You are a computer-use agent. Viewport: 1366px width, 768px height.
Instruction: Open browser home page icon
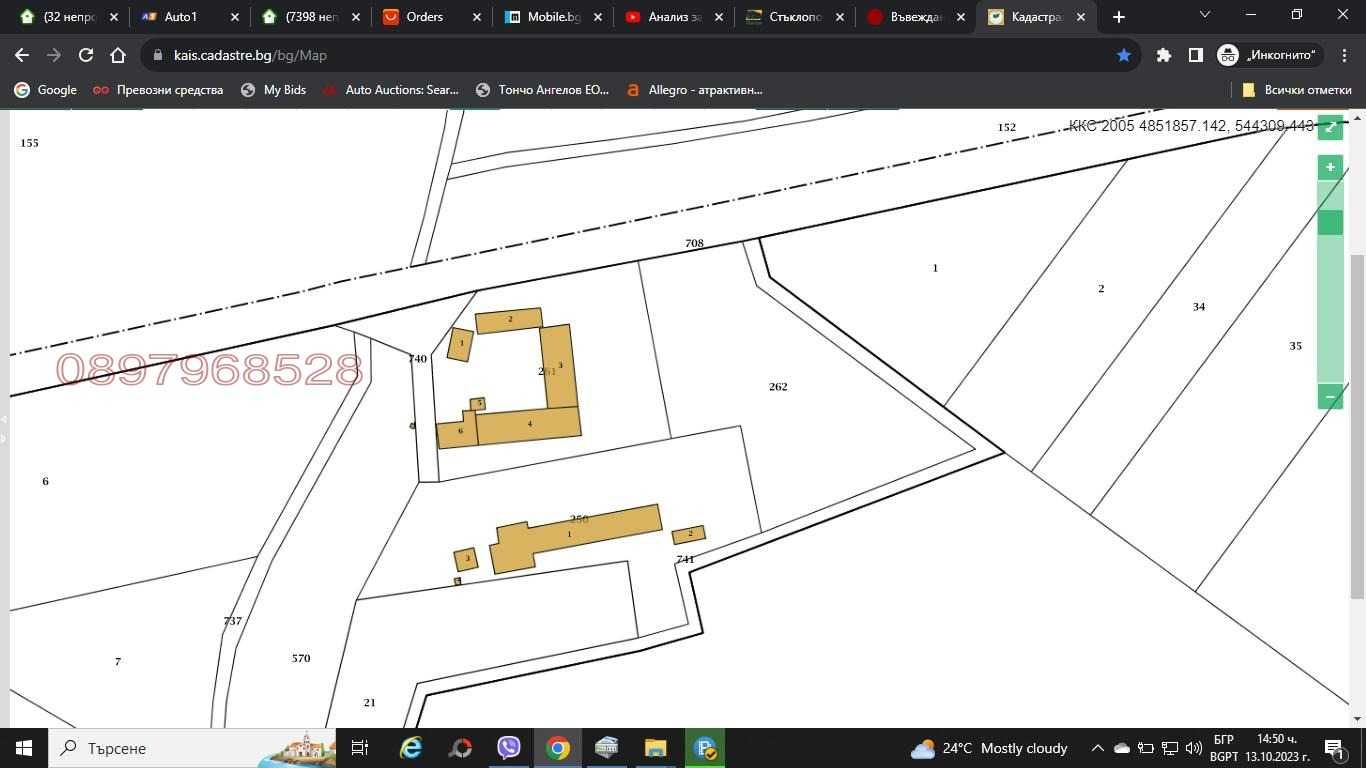118,55
